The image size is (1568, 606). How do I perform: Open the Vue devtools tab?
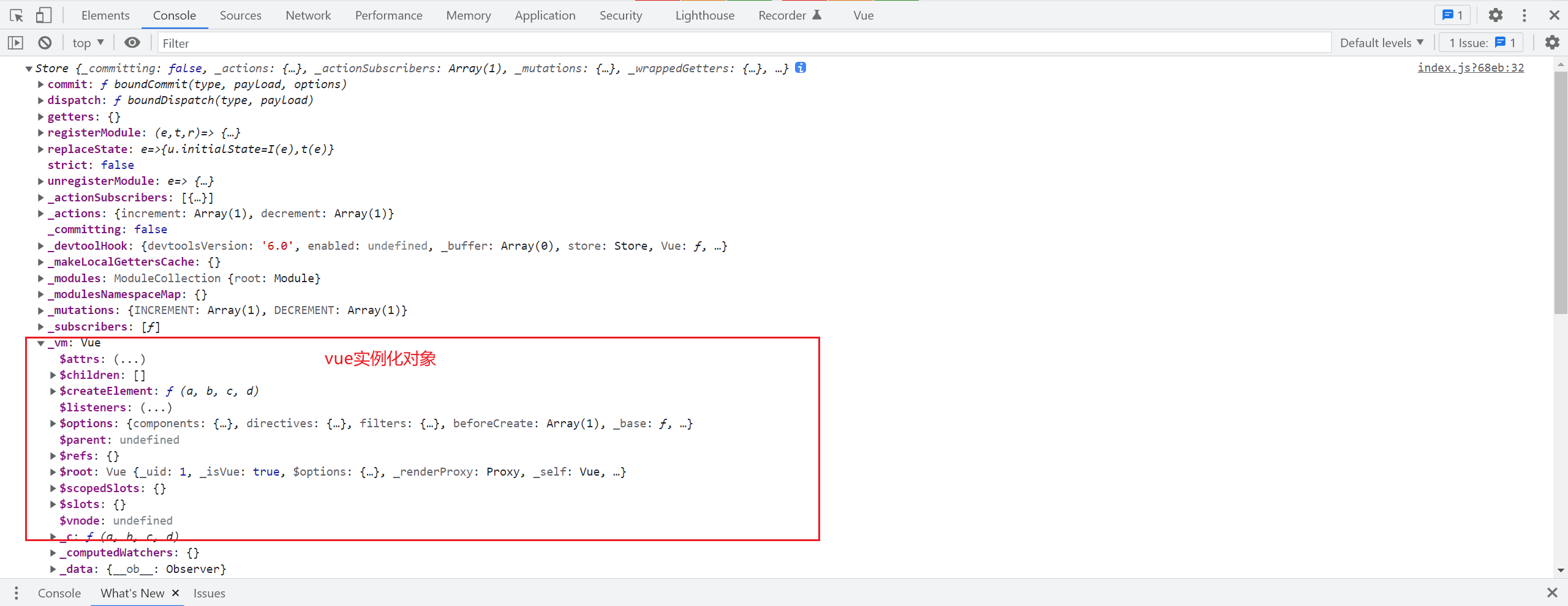(864, 15)
